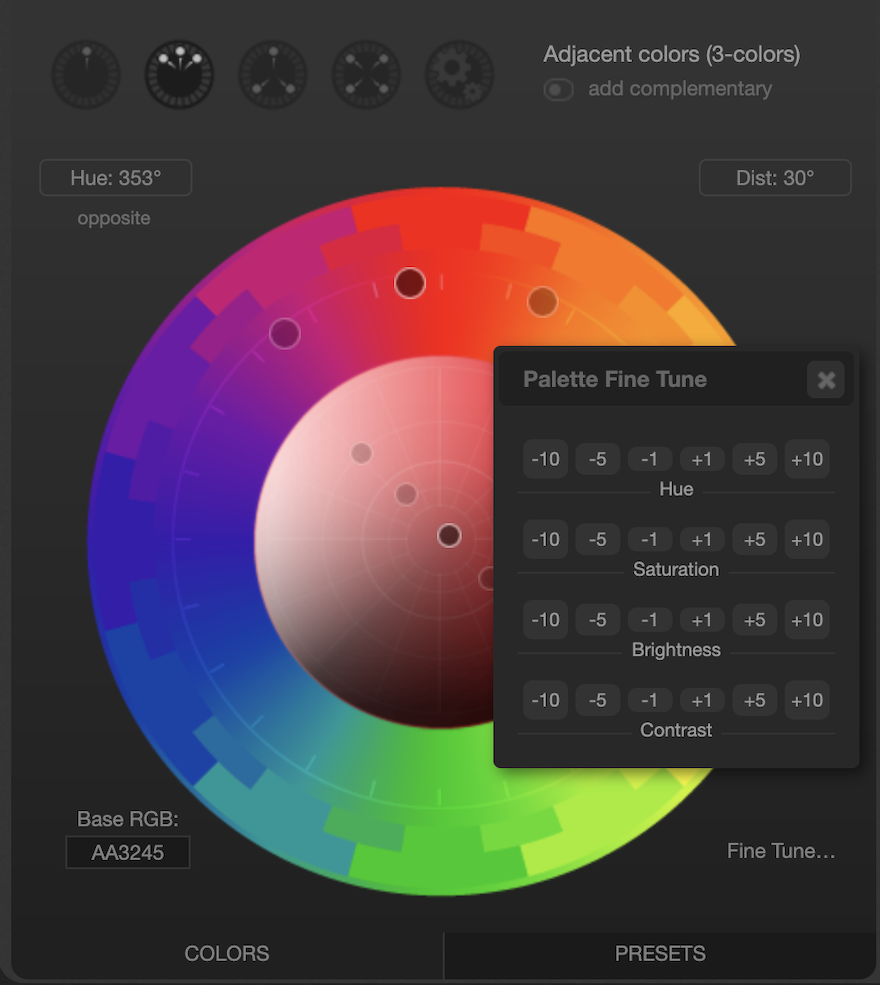Image resolution: width=880 pixels, height=985 pixels.
Task: Select the adjacent 3-colors scheme icon
Action: [x=180, y=75]
